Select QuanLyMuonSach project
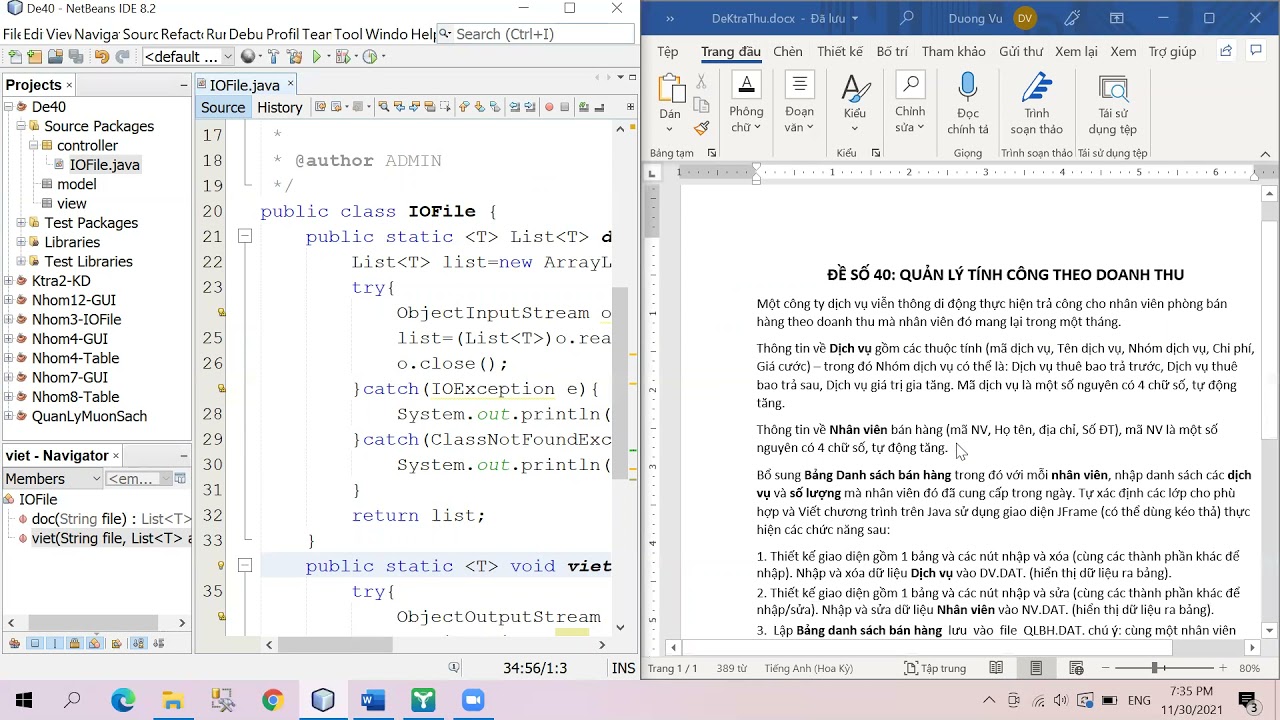This screenshot has height=720, width=1280. click(89, 416)
